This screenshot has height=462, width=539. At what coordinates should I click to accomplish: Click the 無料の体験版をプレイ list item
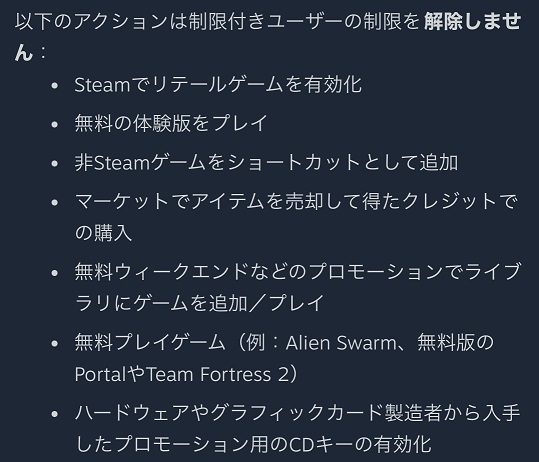point(171,123)
